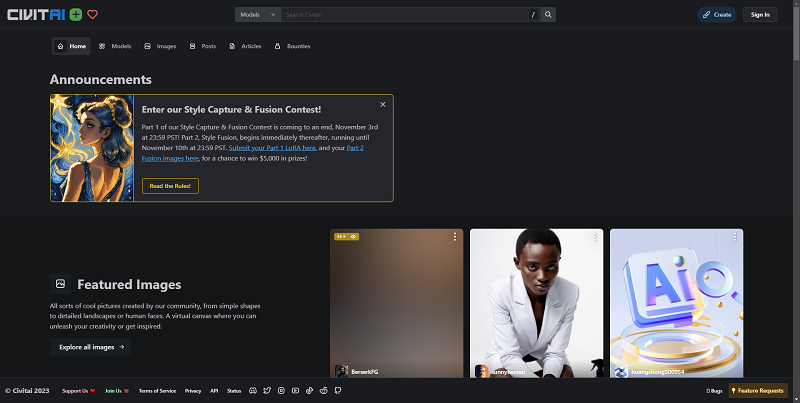The width and height of the screenshot is (800, 403).
Task: Click 'Submit your Part 1 LoRA here' link
Action: [272, 147]
